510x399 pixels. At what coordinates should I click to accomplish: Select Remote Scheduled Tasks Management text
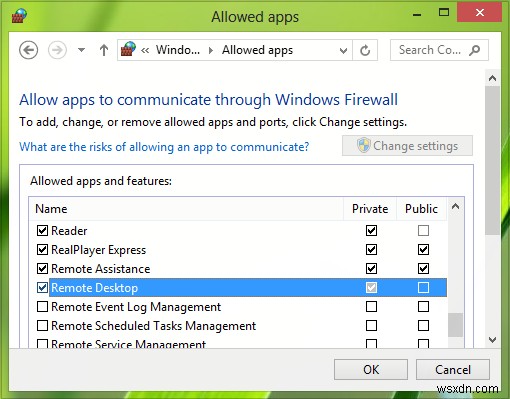154,326
